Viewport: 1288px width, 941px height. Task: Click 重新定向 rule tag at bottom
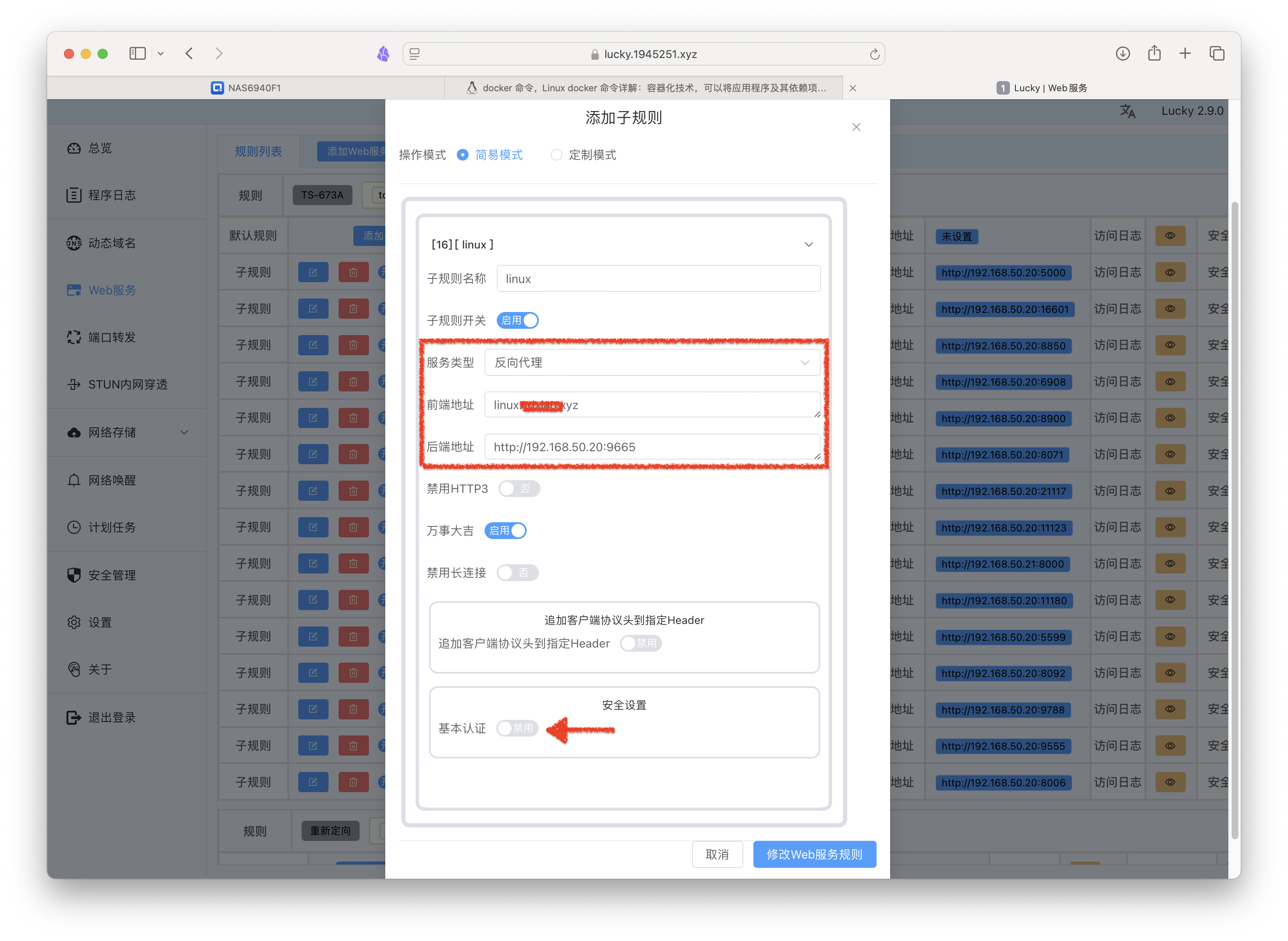coord(331,831)
